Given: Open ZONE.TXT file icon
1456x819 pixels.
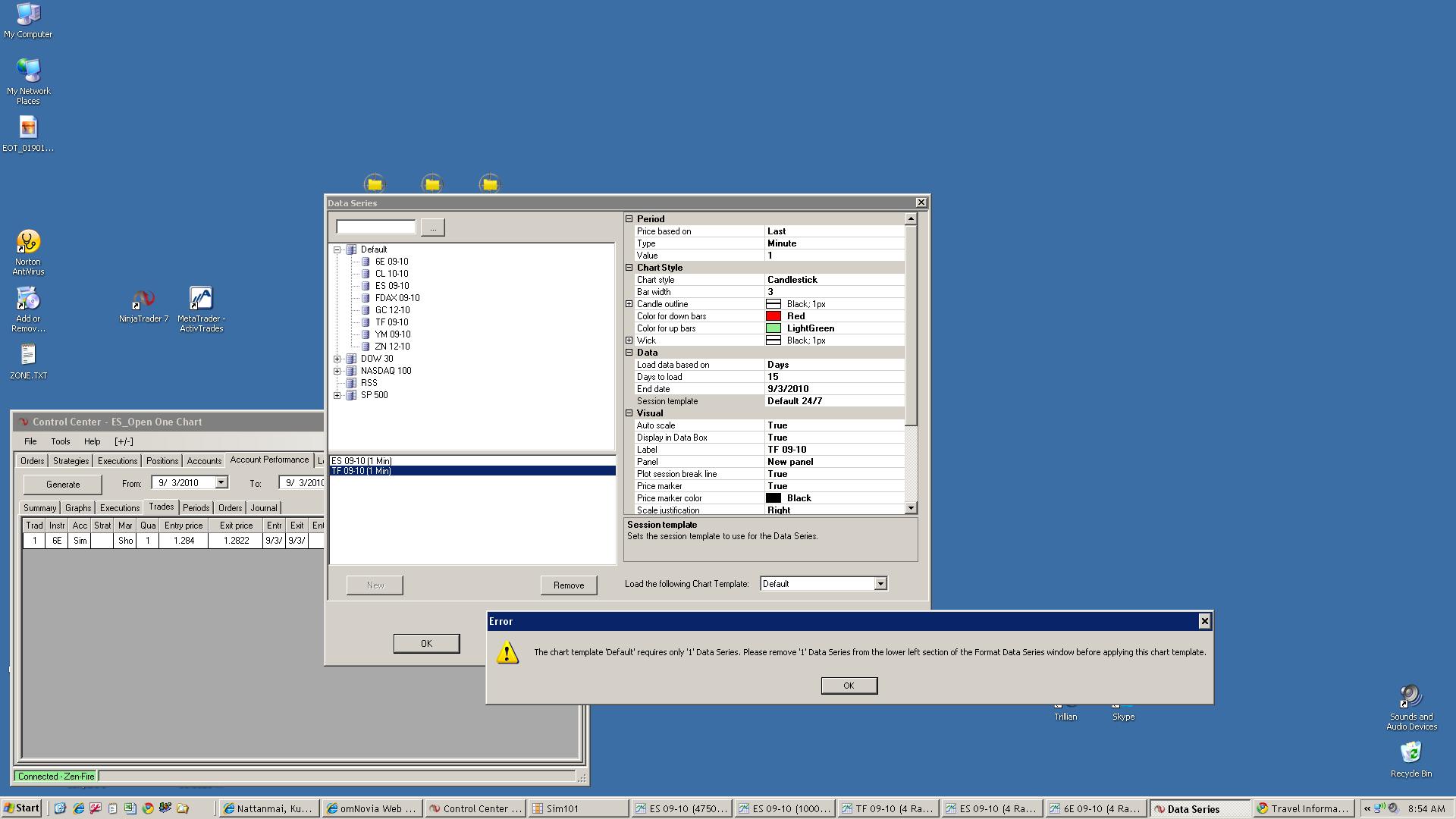Looking at the screenshot, I should (x=28, y=355).
